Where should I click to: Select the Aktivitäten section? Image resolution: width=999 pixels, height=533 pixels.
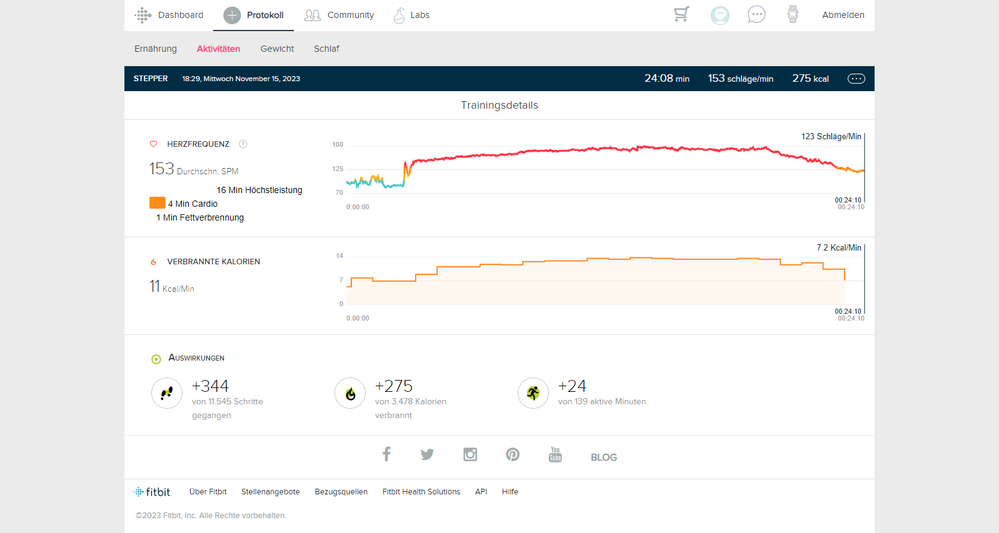(x=219, y=48)
